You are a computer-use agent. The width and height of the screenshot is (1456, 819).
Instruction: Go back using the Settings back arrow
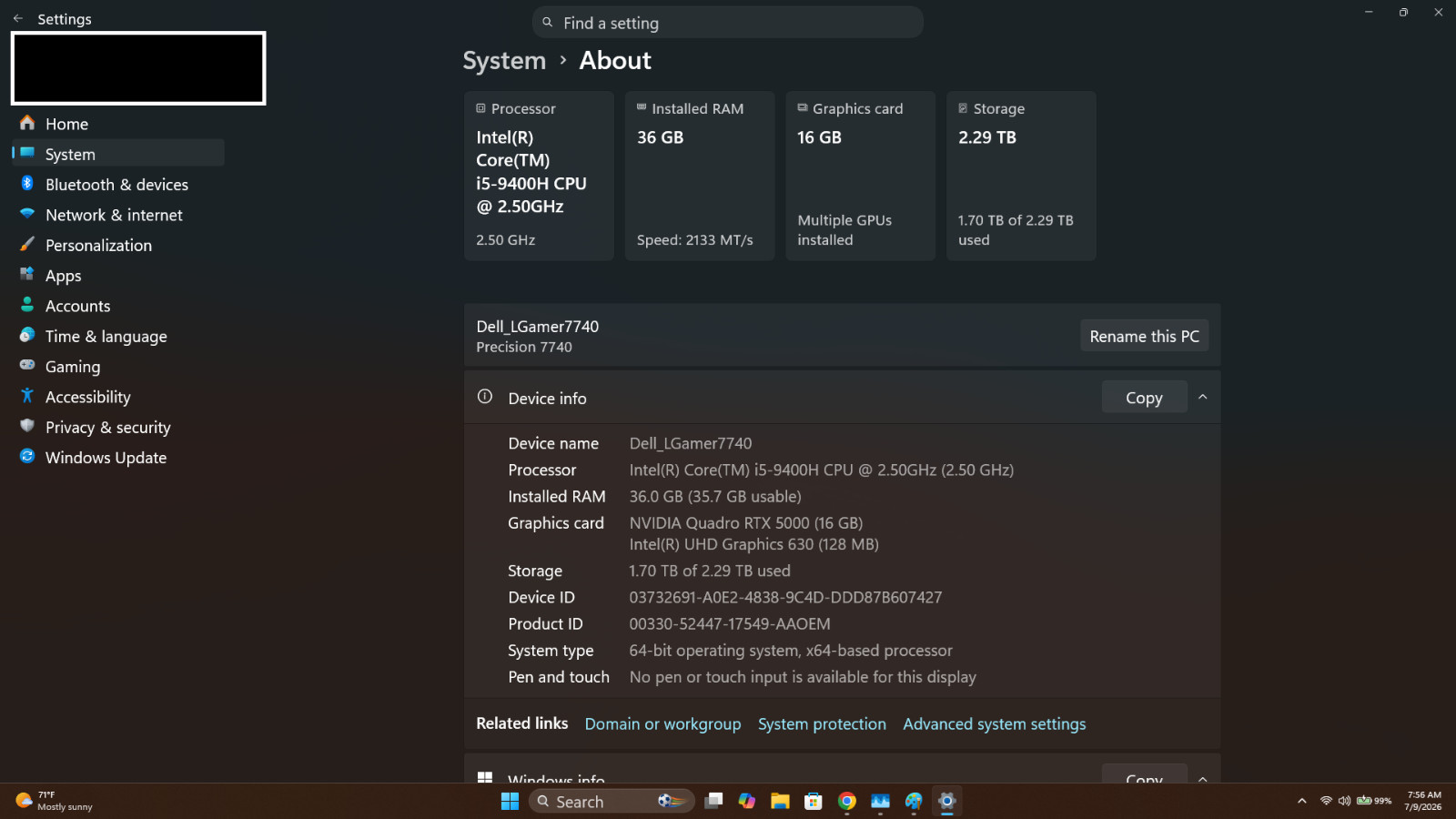[x=18, y=18]
